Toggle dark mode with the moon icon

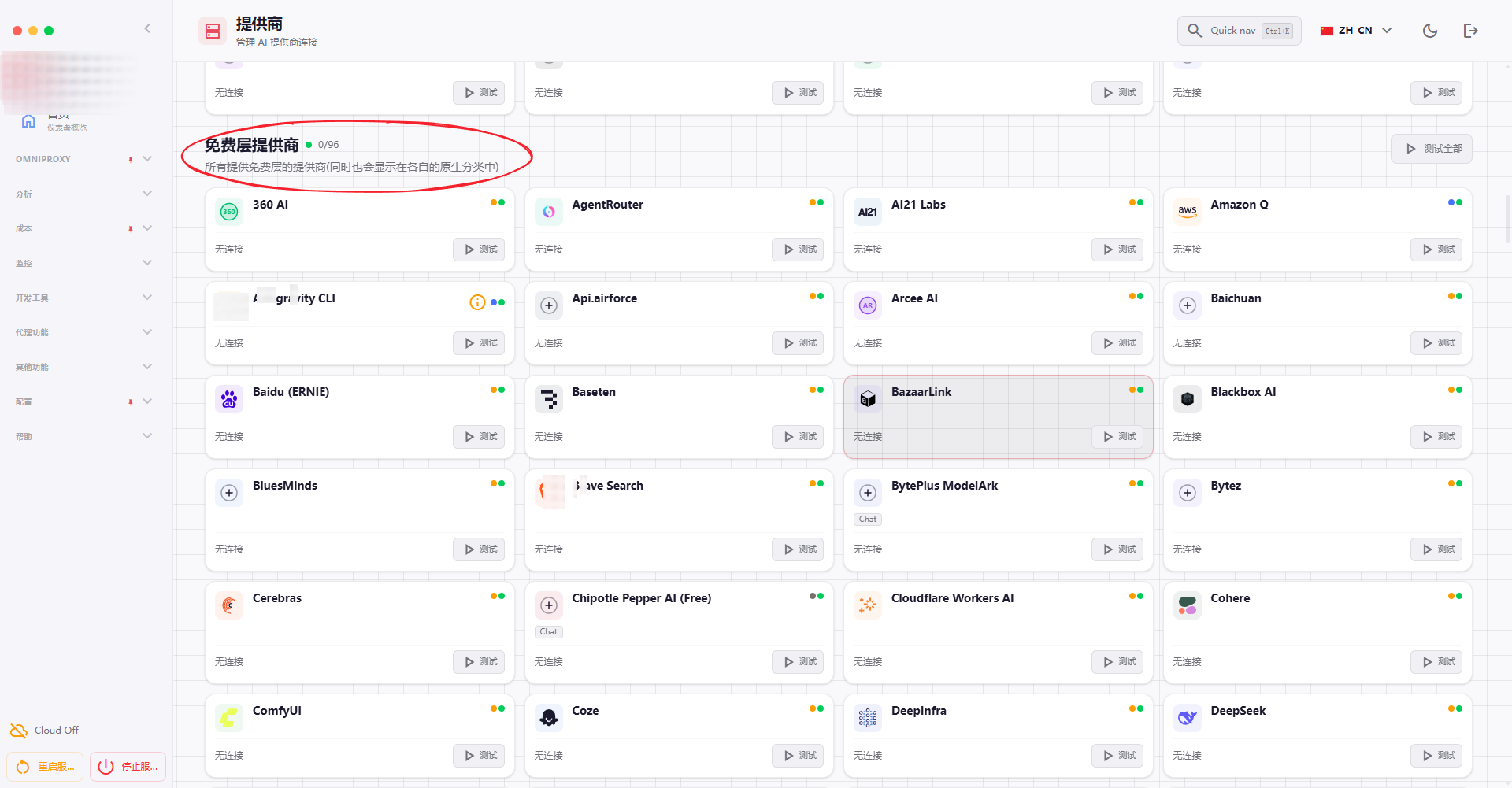(x=1430, y=31)
